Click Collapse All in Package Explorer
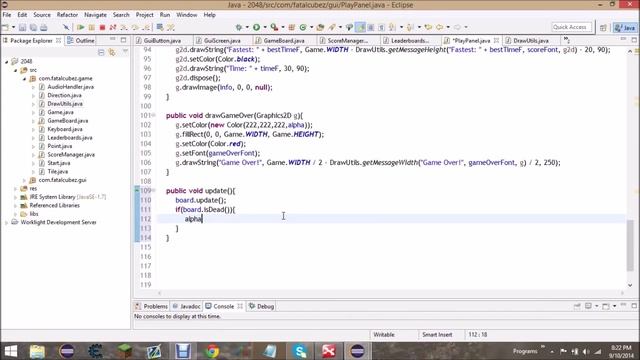This screenshot has width=640, height=360. (101, 52)
